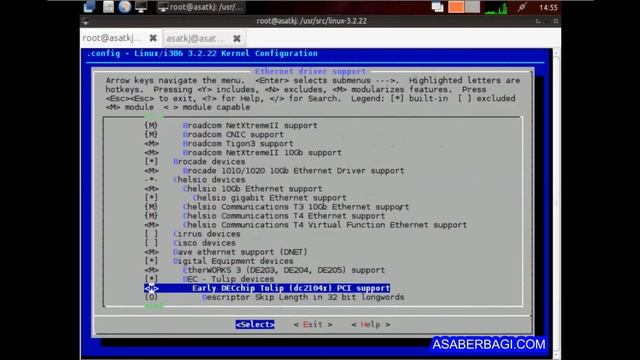Screen dimensions: 640x360
Task: Click the < Help > button
Action: click(371, 324)
